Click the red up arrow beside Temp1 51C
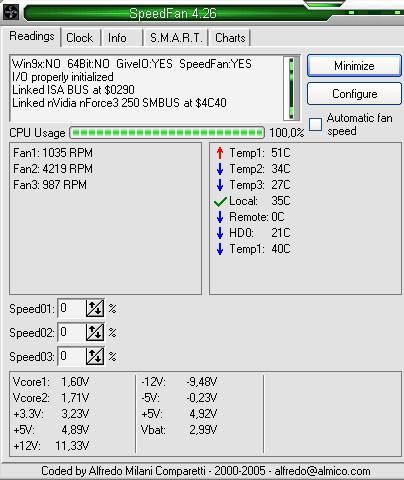The height and width of the screenshot is (480, 404). click(220, 153)
